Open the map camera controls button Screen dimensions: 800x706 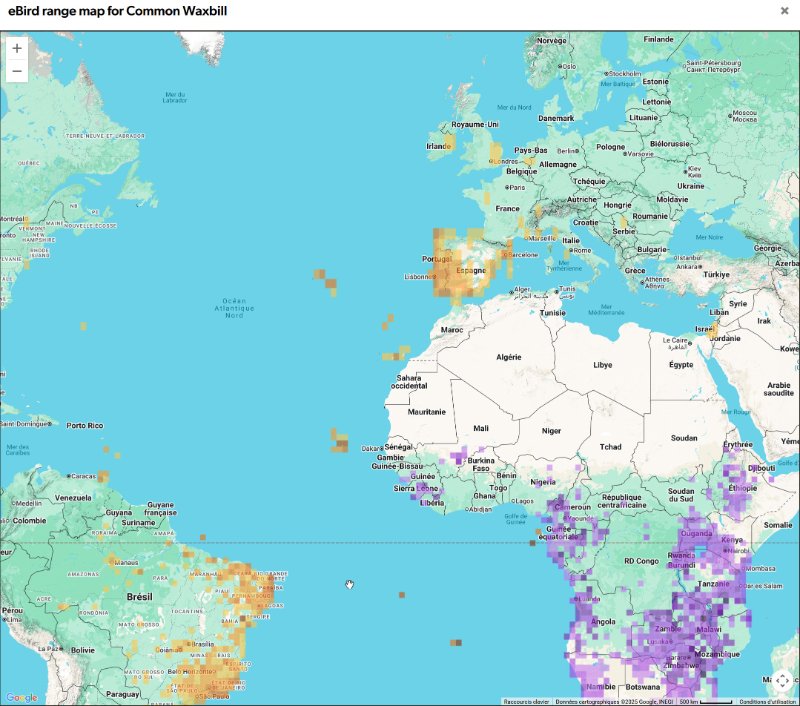tap(782, 681)
